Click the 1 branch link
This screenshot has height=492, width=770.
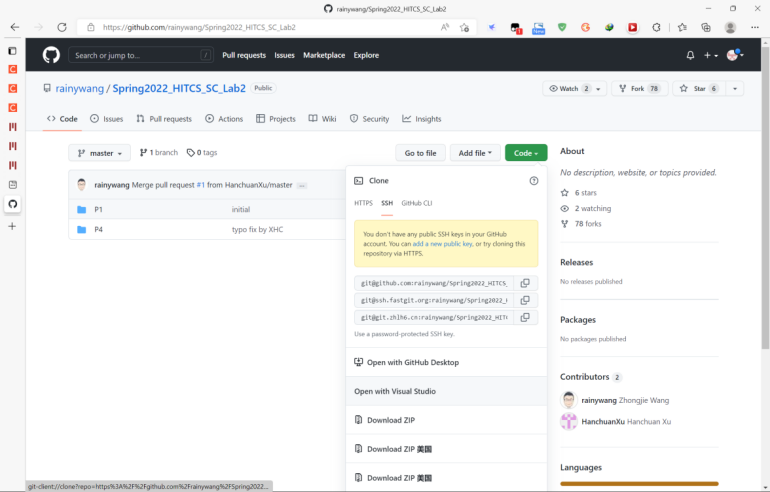click(x=159, y=153)
